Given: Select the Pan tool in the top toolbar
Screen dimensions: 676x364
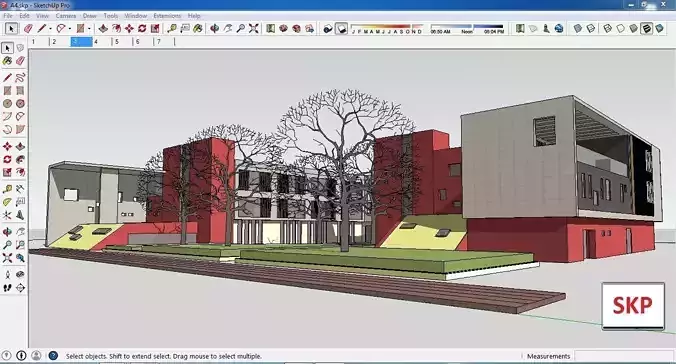Looking at the screenshot, I should [228, 28].
